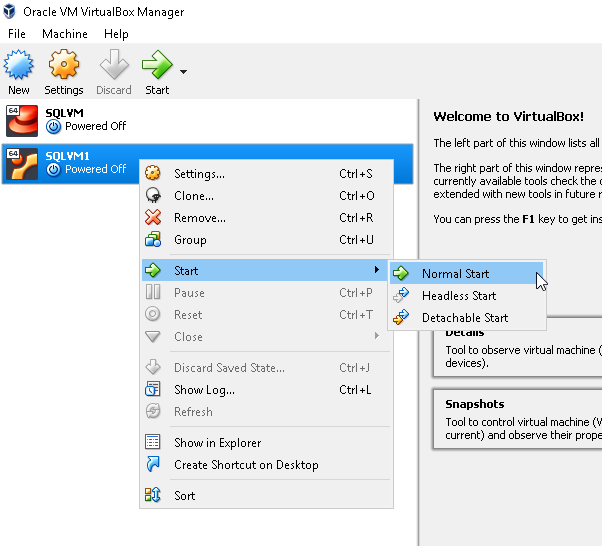Viewport: 602px width, 546px height.
Task: Open the Start submenu expander arrow
Action: click(x=376, y=271)
